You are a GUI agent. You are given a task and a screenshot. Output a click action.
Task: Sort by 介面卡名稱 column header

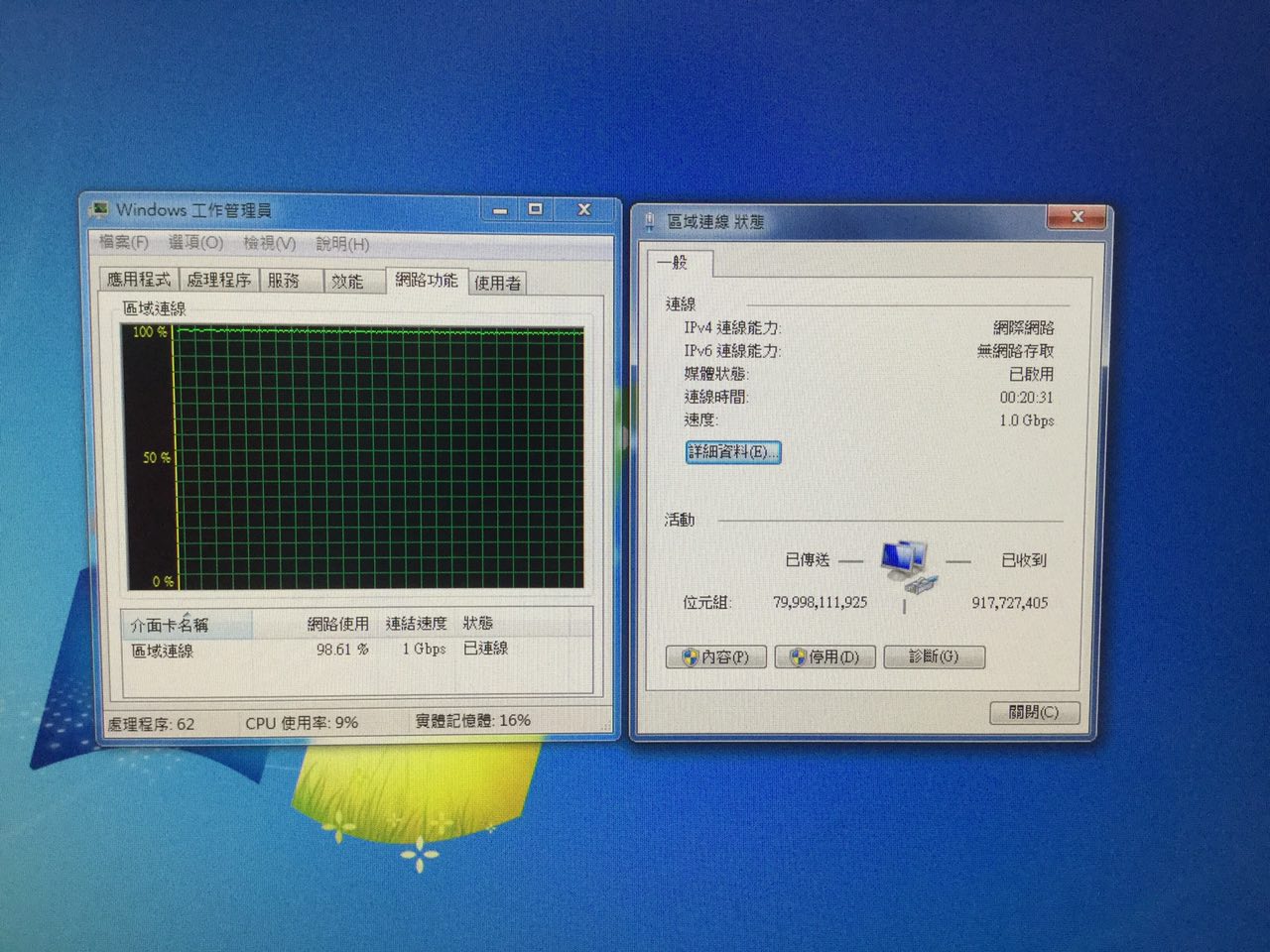pos(187,625)
